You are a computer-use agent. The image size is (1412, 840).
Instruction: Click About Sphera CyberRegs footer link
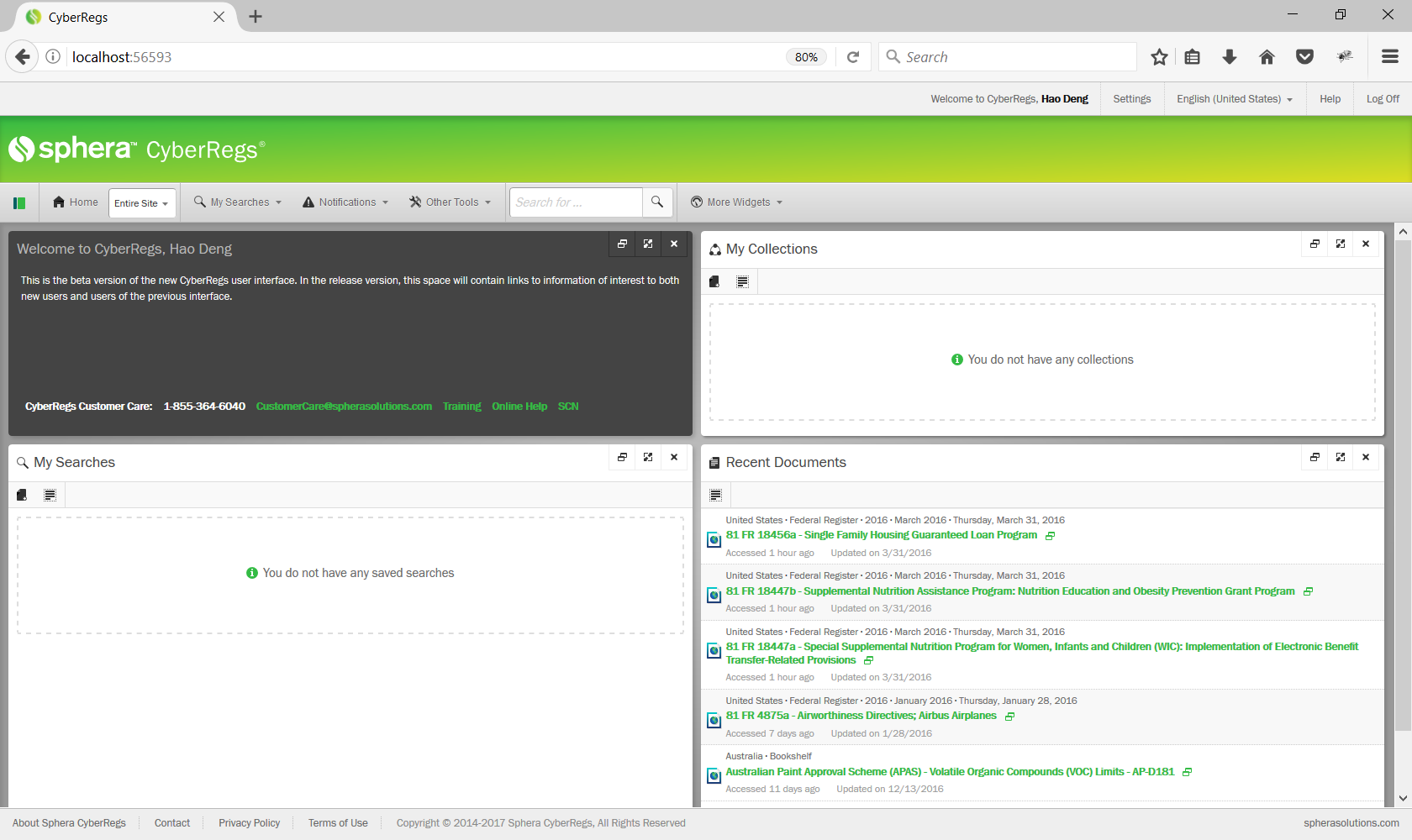point(69,823)
